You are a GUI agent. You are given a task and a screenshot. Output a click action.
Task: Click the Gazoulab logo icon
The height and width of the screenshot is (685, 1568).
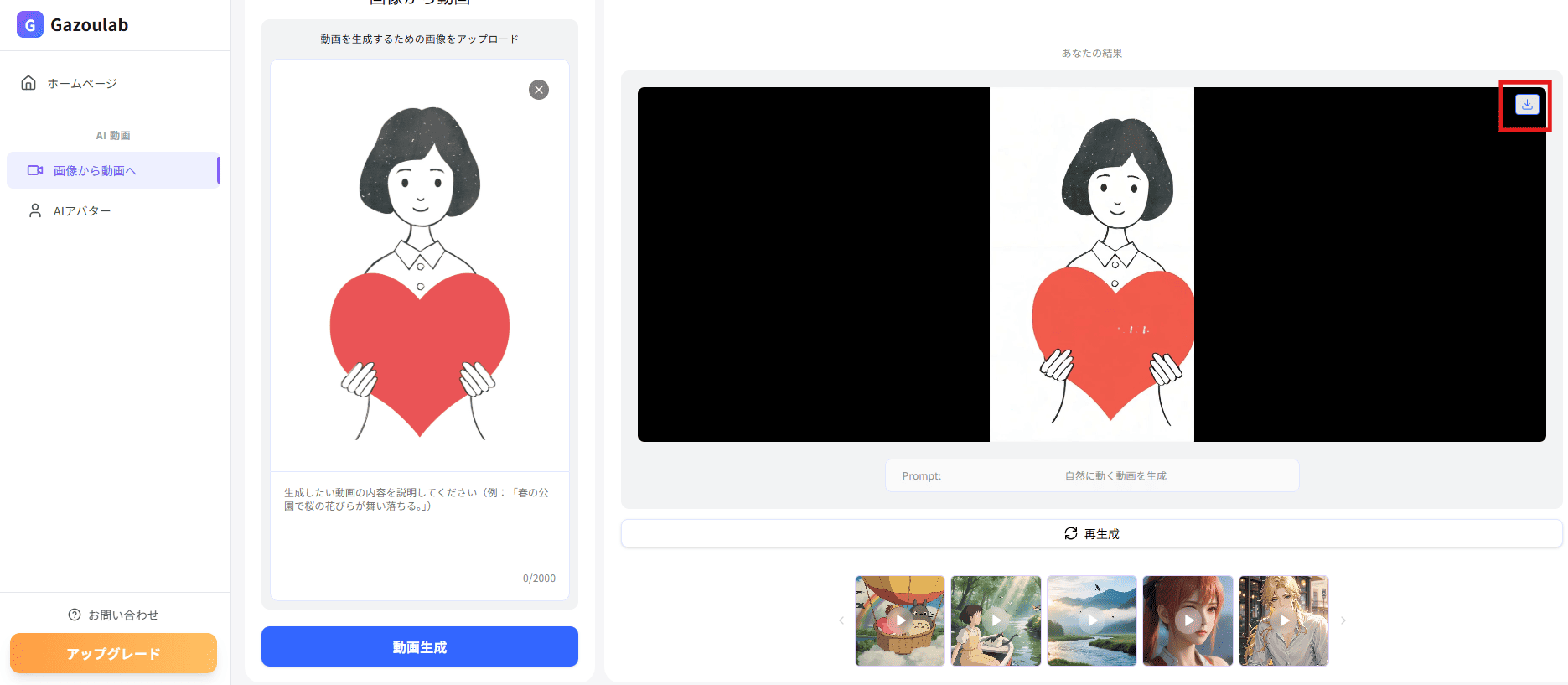(30, 24)
